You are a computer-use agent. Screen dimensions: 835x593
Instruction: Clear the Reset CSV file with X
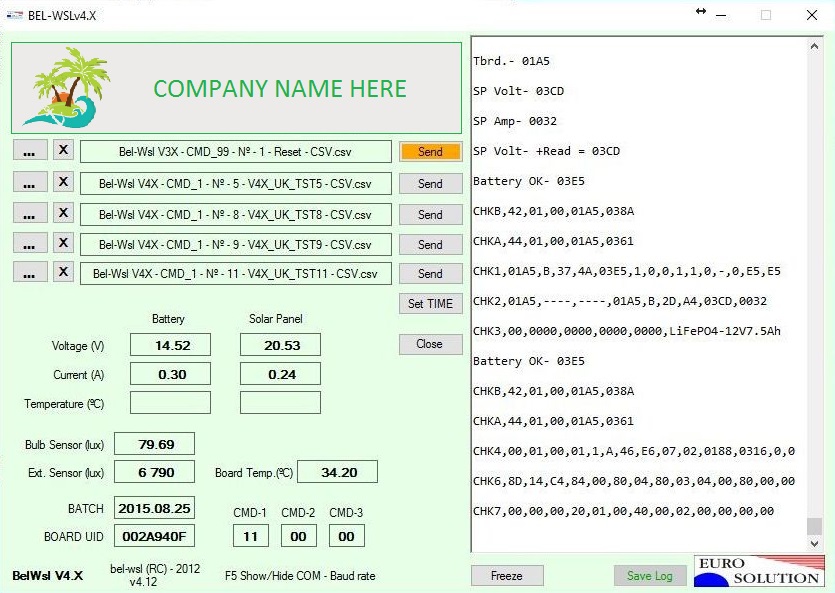pyautogui.click(x=62, y=151)
